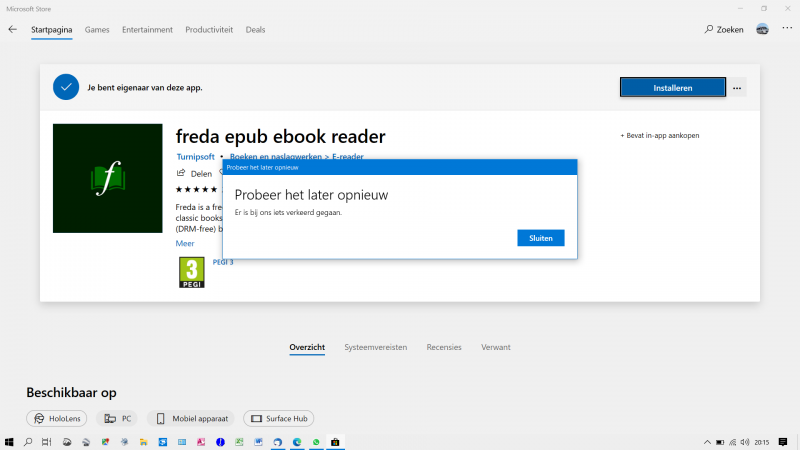Switch to the Entertainment tab
Screen dimensions: 800x450
pyautogui.click(x=147, y=30)
